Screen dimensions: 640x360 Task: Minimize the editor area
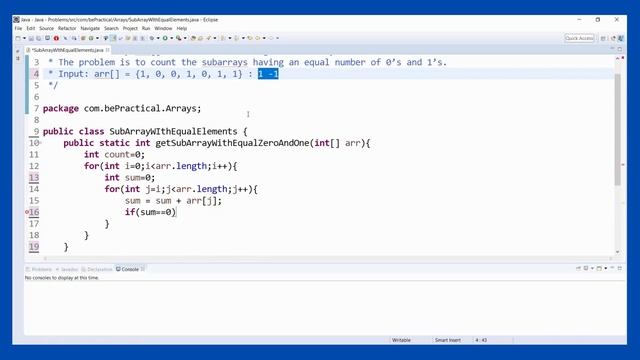(x=612, y=49)
